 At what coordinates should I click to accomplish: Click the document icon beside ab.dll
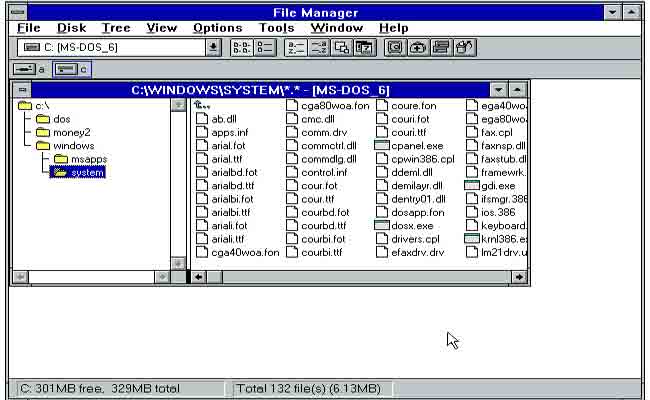[x=201, y=119]
